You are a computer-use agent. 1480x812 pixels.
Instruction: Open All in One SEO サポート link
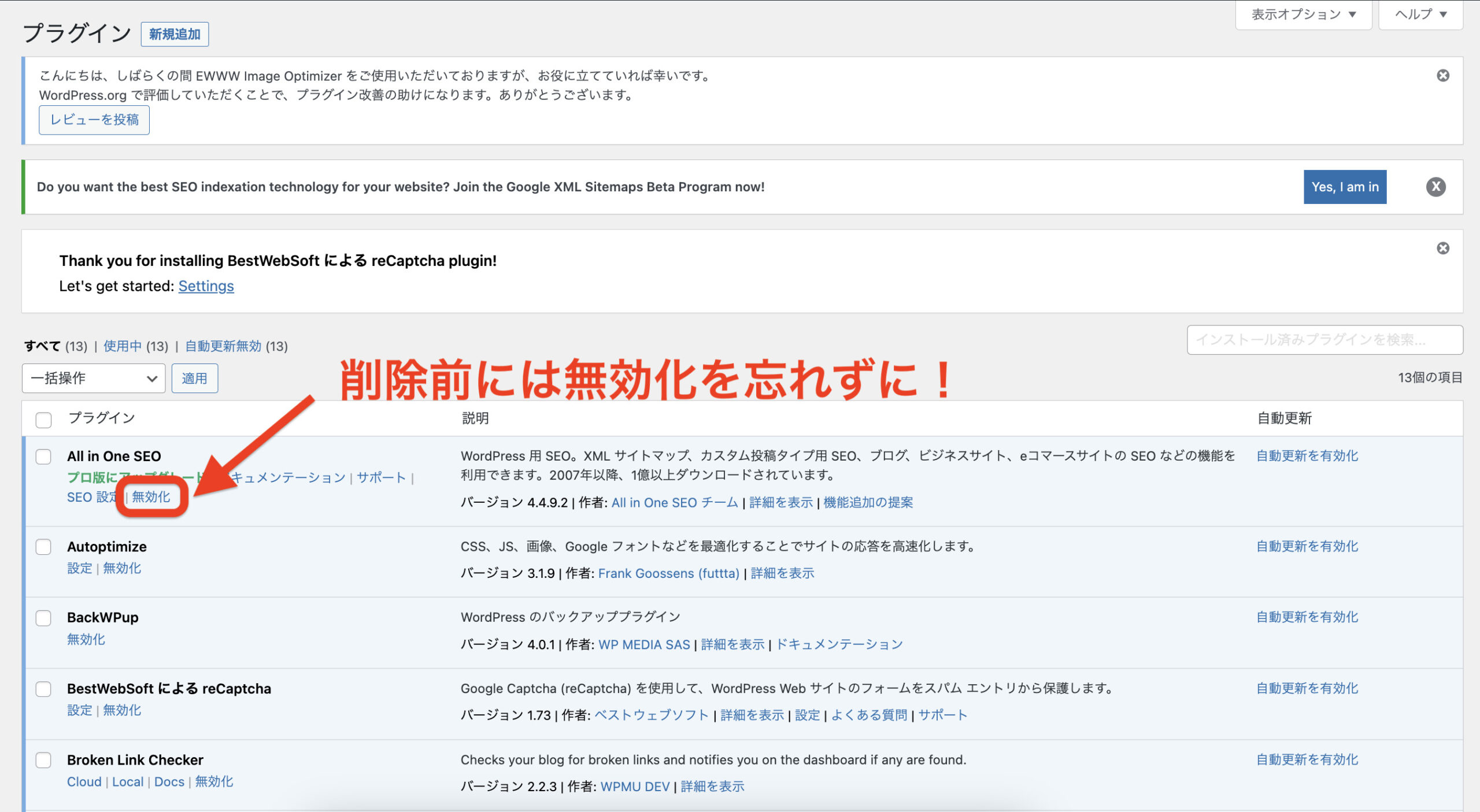(x=381, y=477)
